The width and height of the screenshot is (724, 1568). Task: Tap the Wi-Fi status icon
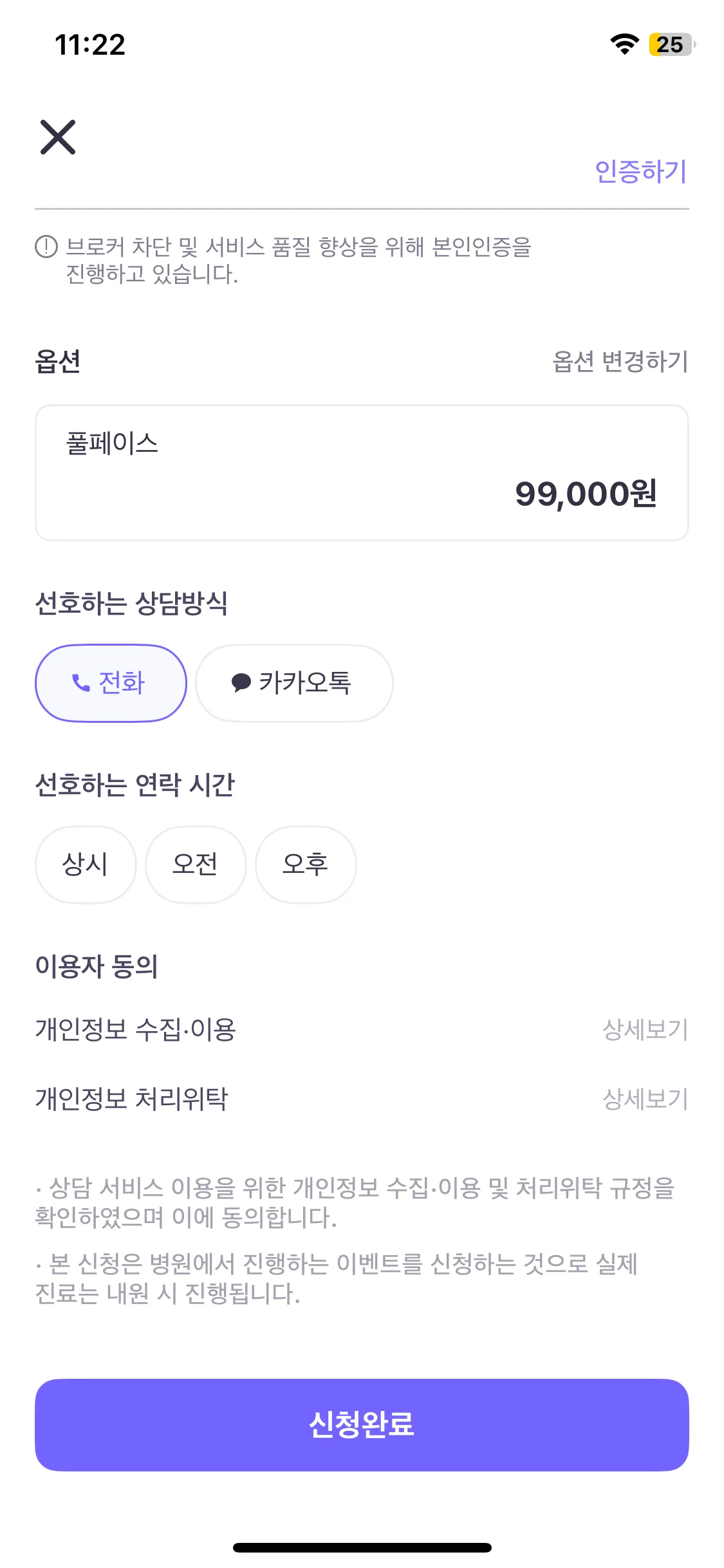(624, 44)
